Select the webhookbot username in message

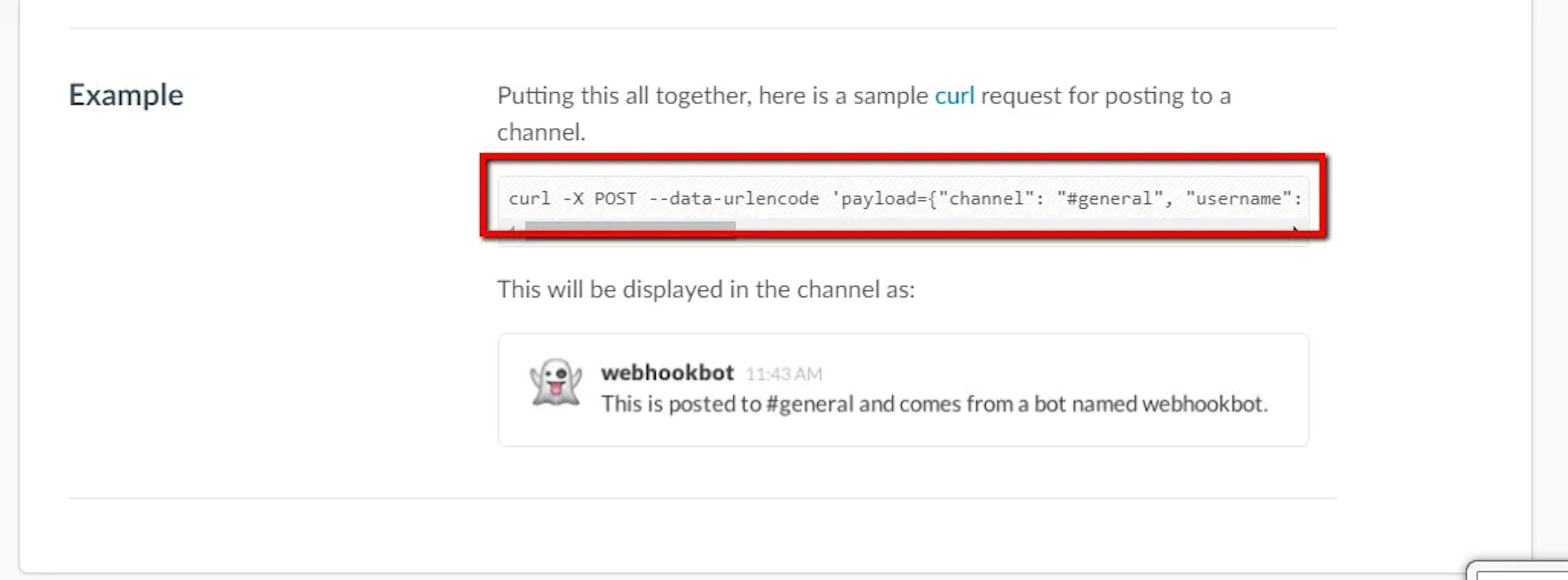tap(667, 373)
